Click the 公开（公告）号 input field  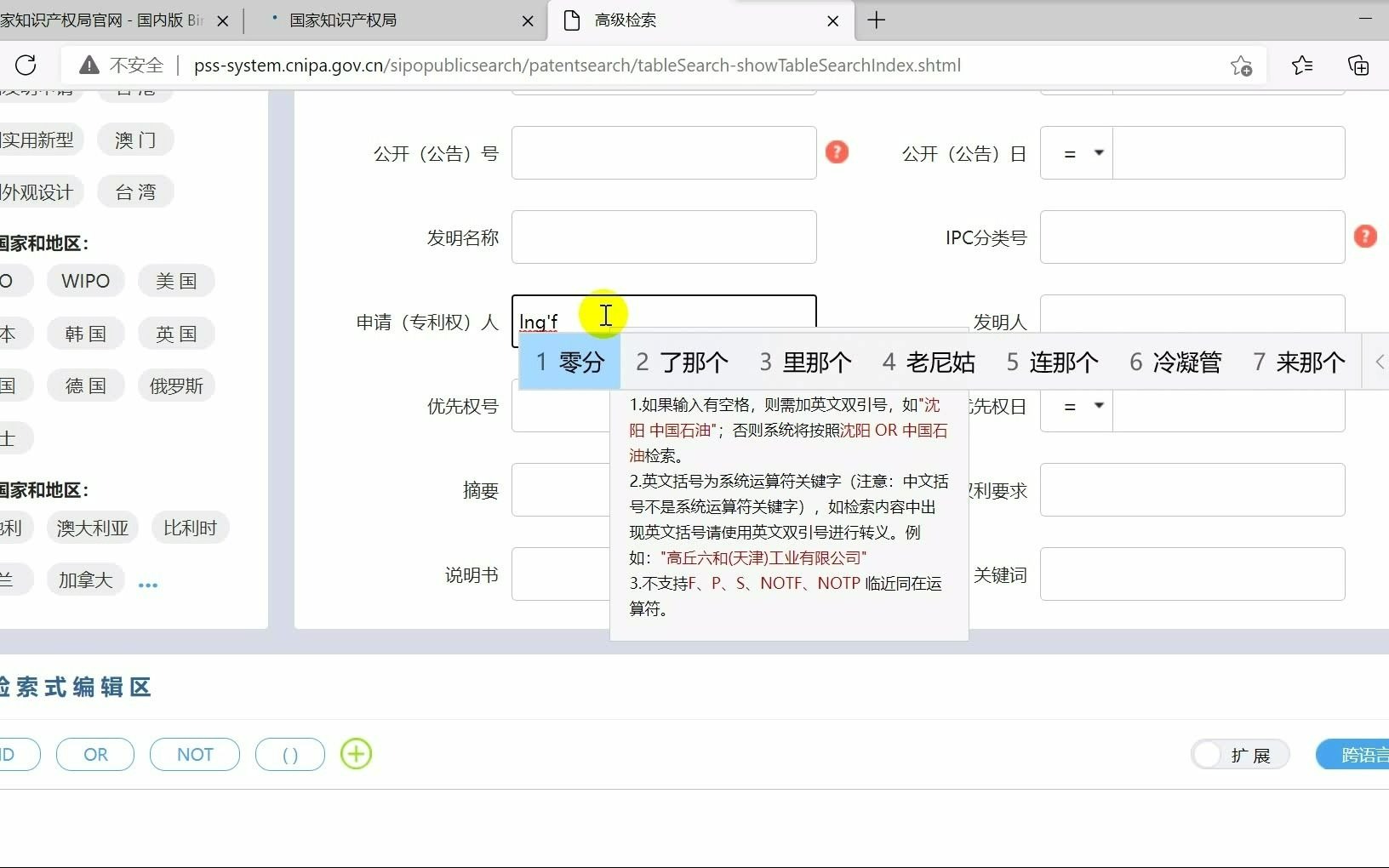point(664,153)
